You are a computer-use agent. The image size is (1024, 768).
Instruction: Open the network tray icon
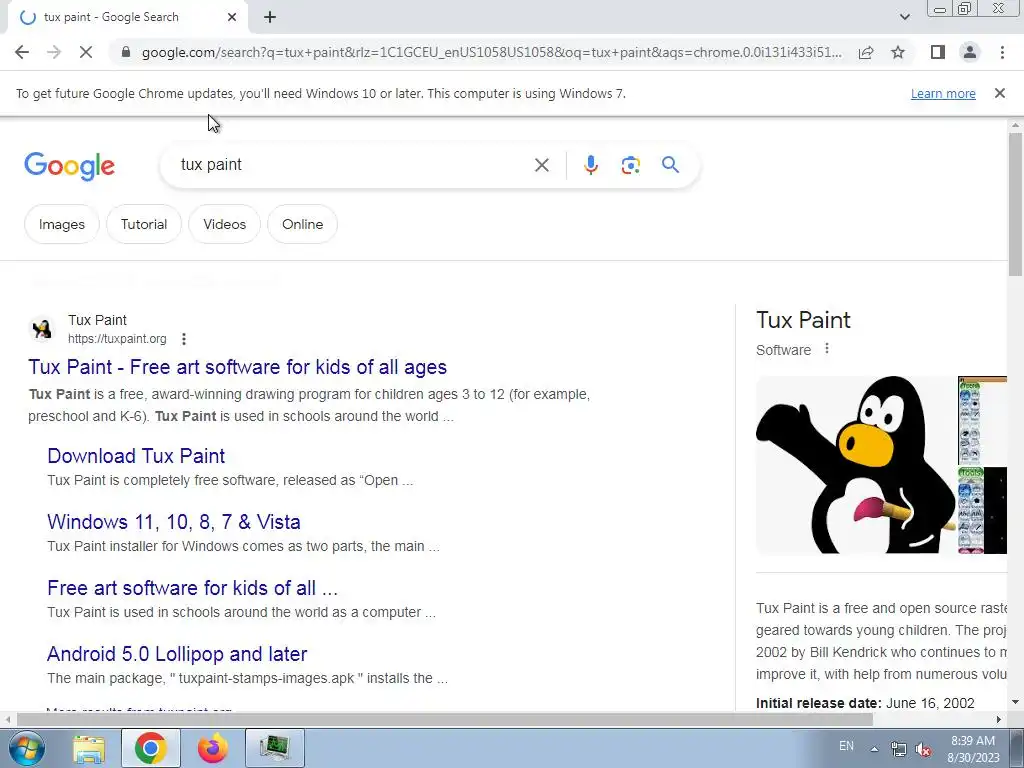(x=899, y=750)
